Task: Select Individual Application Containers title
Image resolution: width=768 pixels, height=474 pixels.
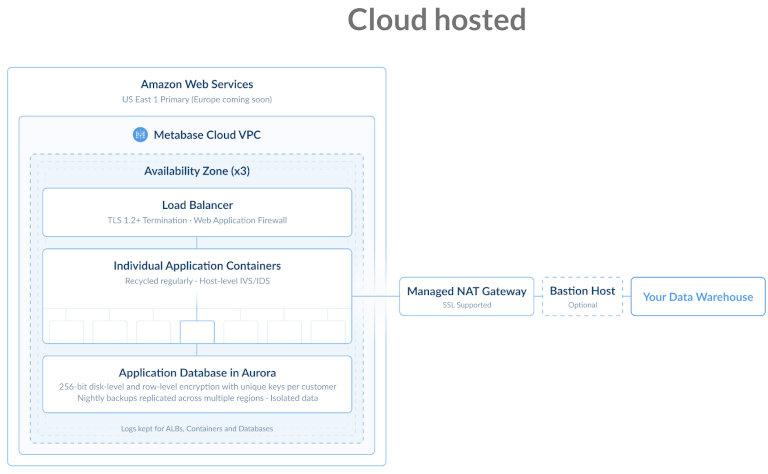Action: [x=197, y=266]
